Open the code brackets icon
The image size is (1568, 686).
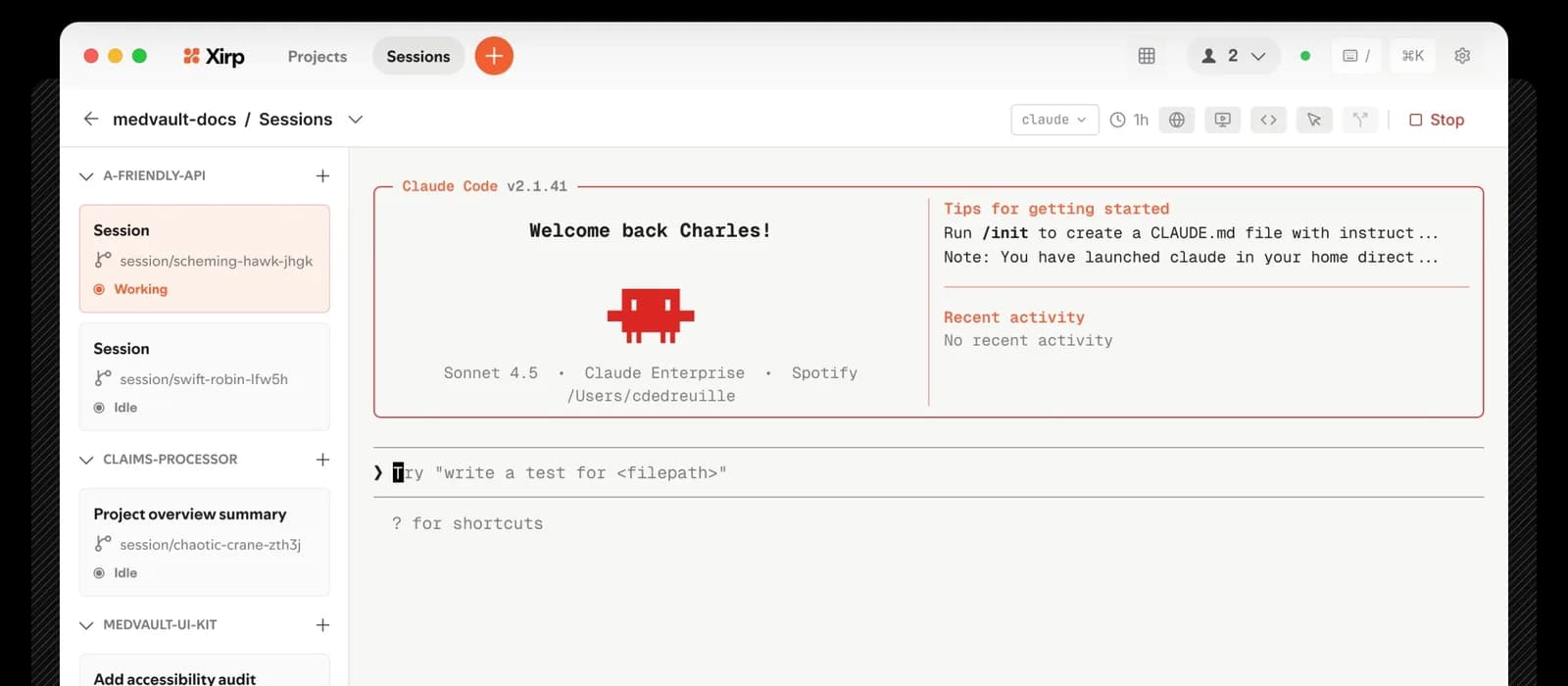tap(1268, 120)
